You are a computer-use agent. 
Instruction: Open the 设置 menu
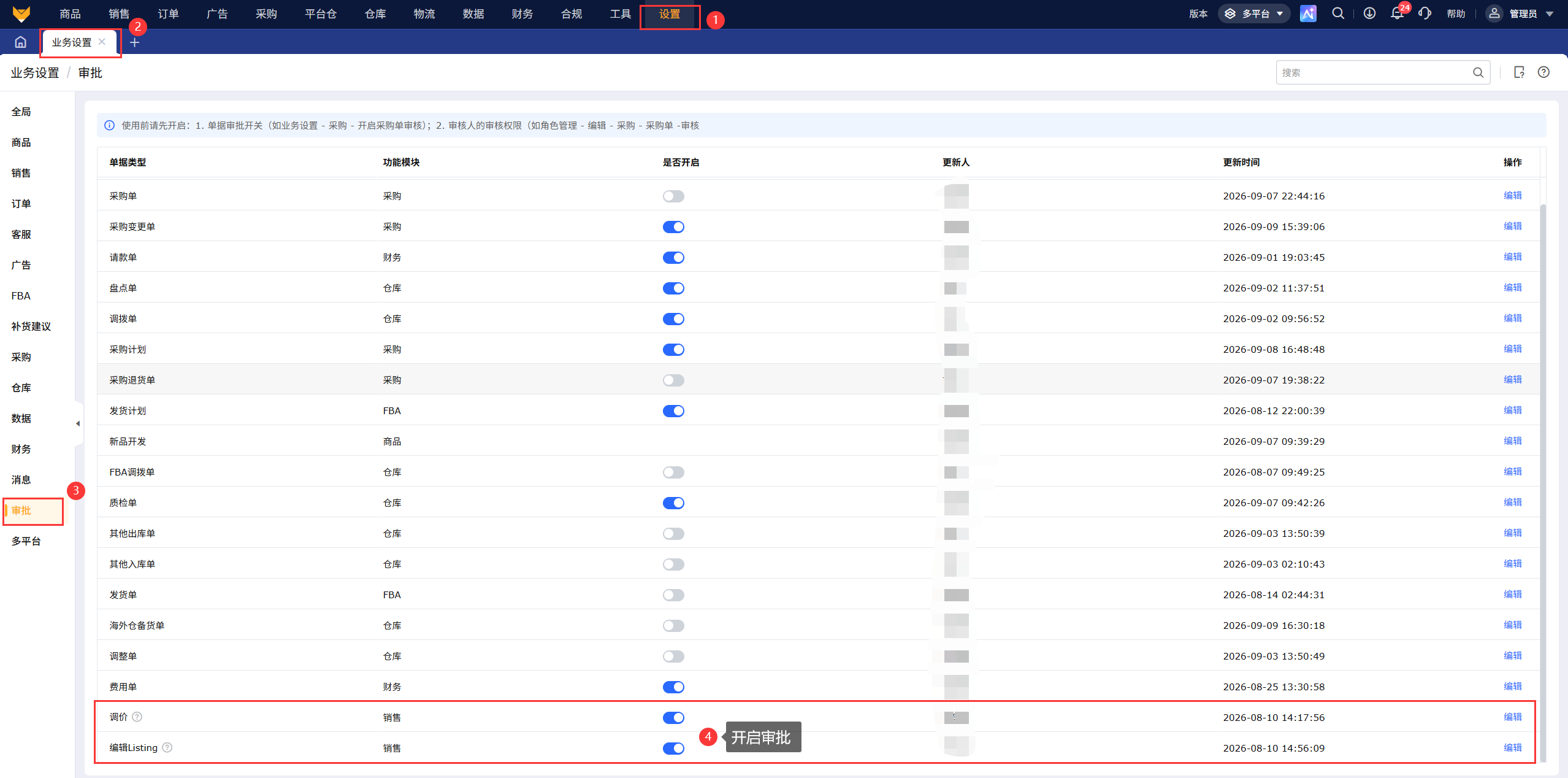(x=670, y=14)
